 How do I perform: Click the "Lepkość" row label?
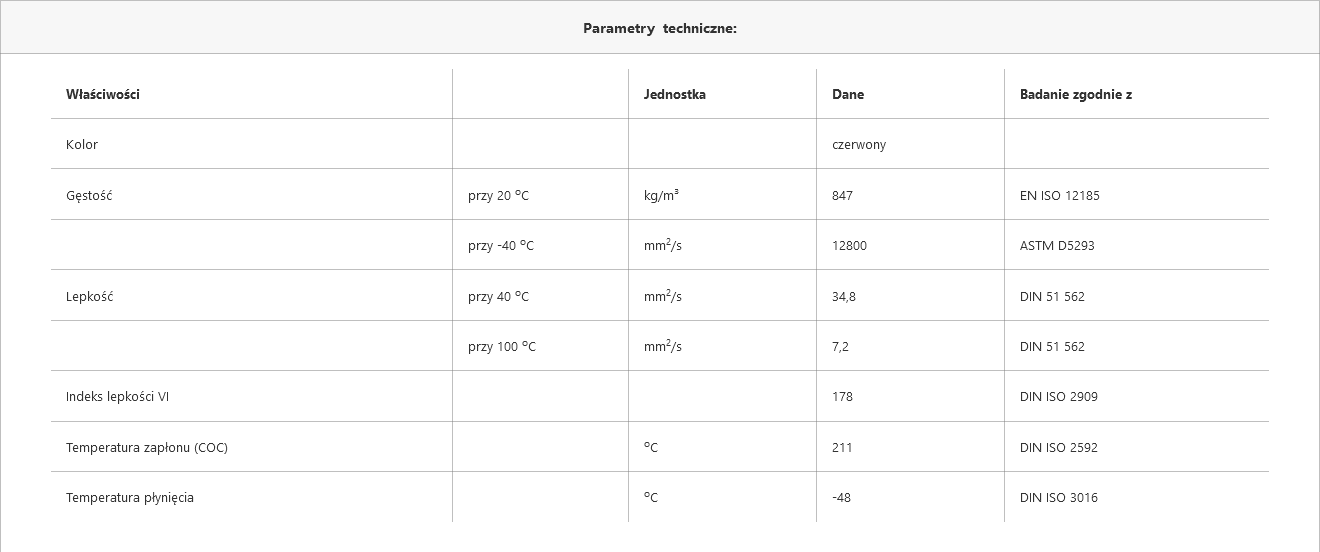tap(89, 296)
